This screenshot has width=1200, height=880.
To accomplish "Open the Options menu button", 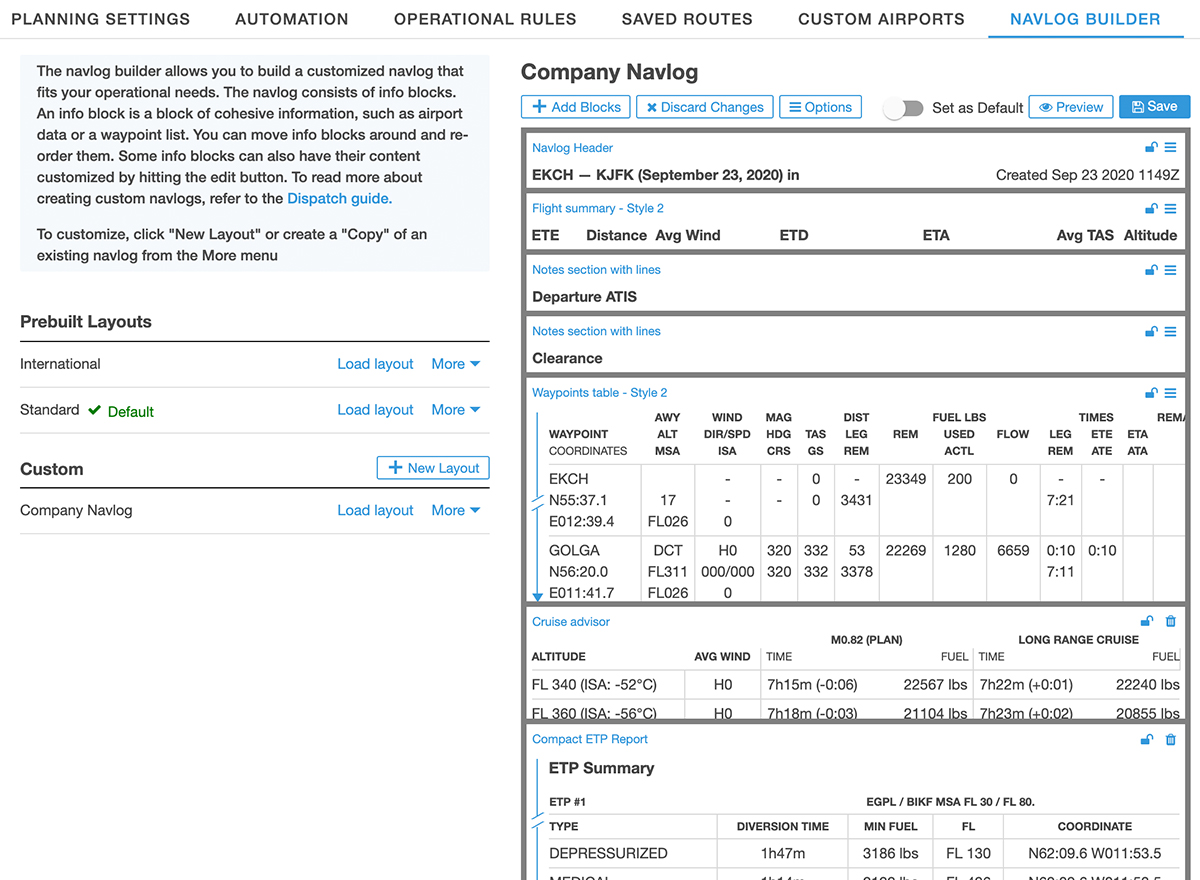I will [x=820, y=107].
